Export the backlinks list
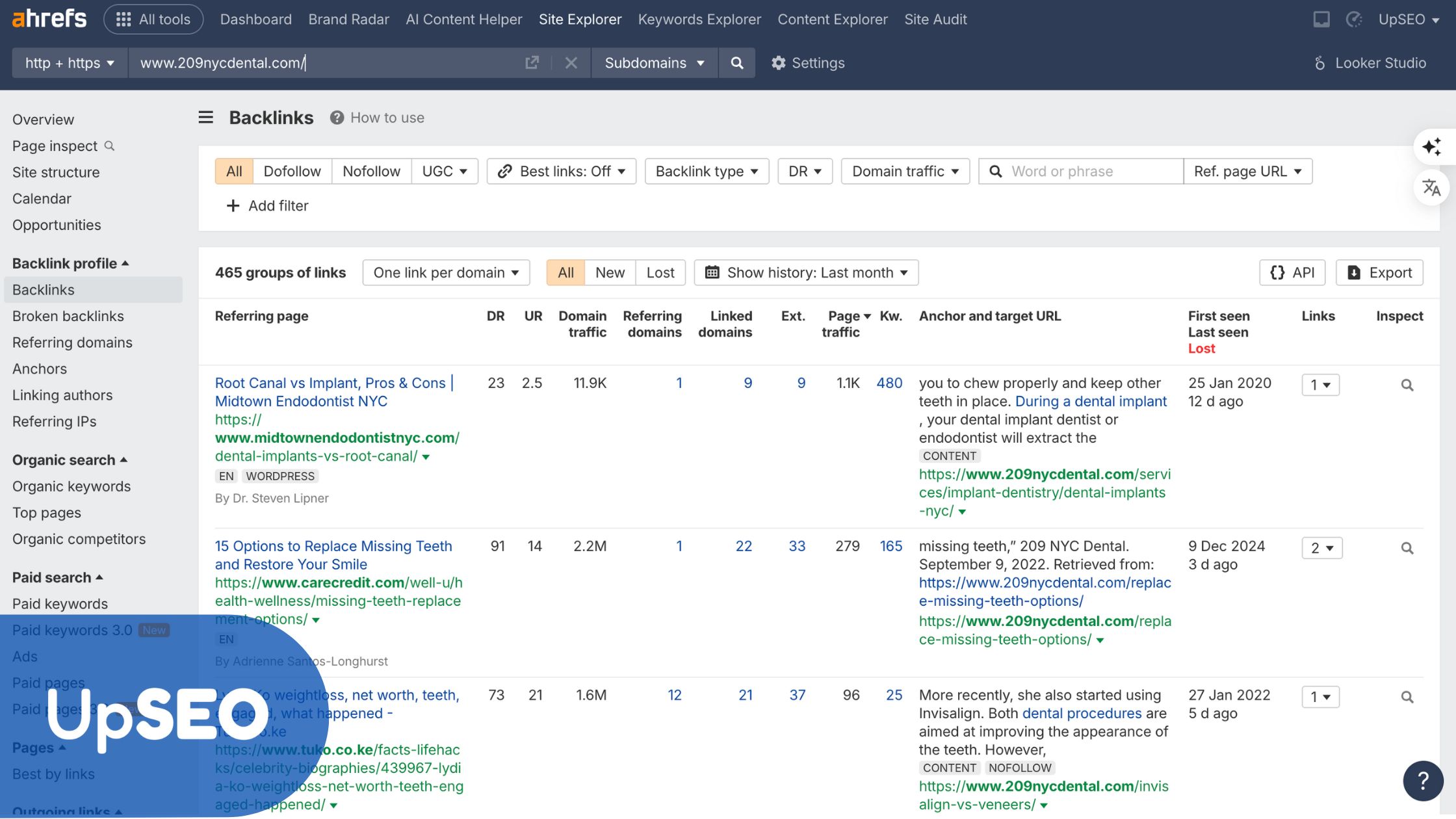 (1380, 273)
